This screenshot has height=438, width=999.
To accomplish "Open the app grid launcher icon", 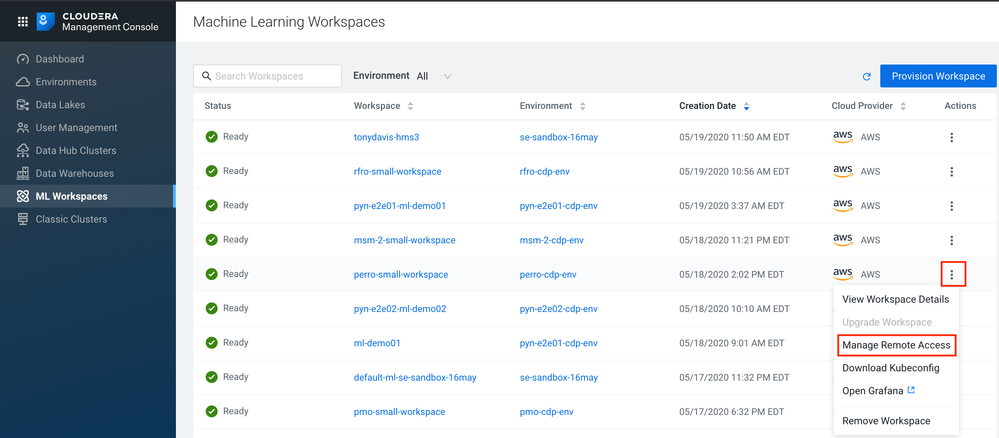I will click(22, 22).
